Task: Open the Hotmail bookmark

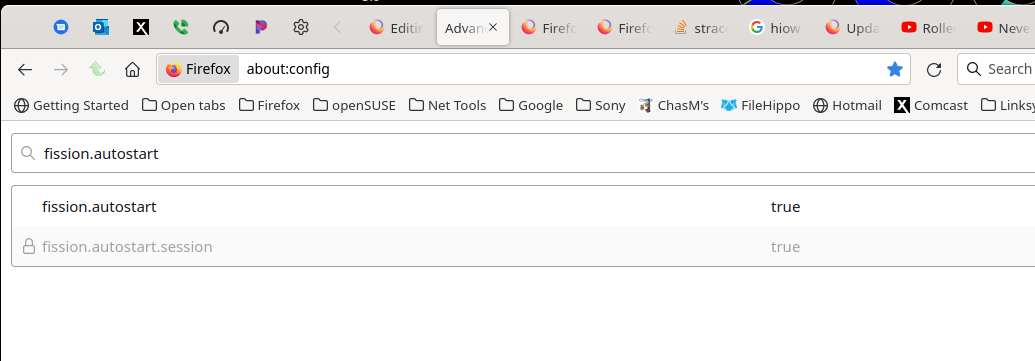Action: (x=848, y=106)
